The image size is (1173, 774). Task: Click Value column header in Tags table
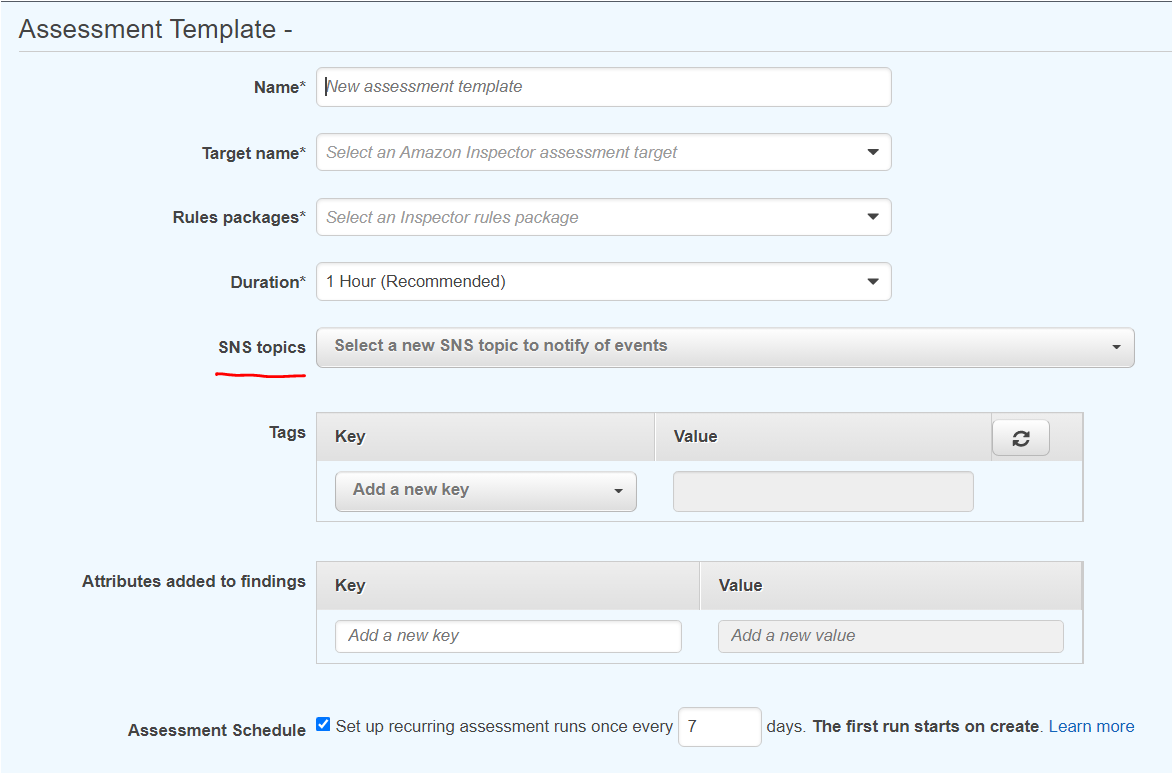[695, 437]
